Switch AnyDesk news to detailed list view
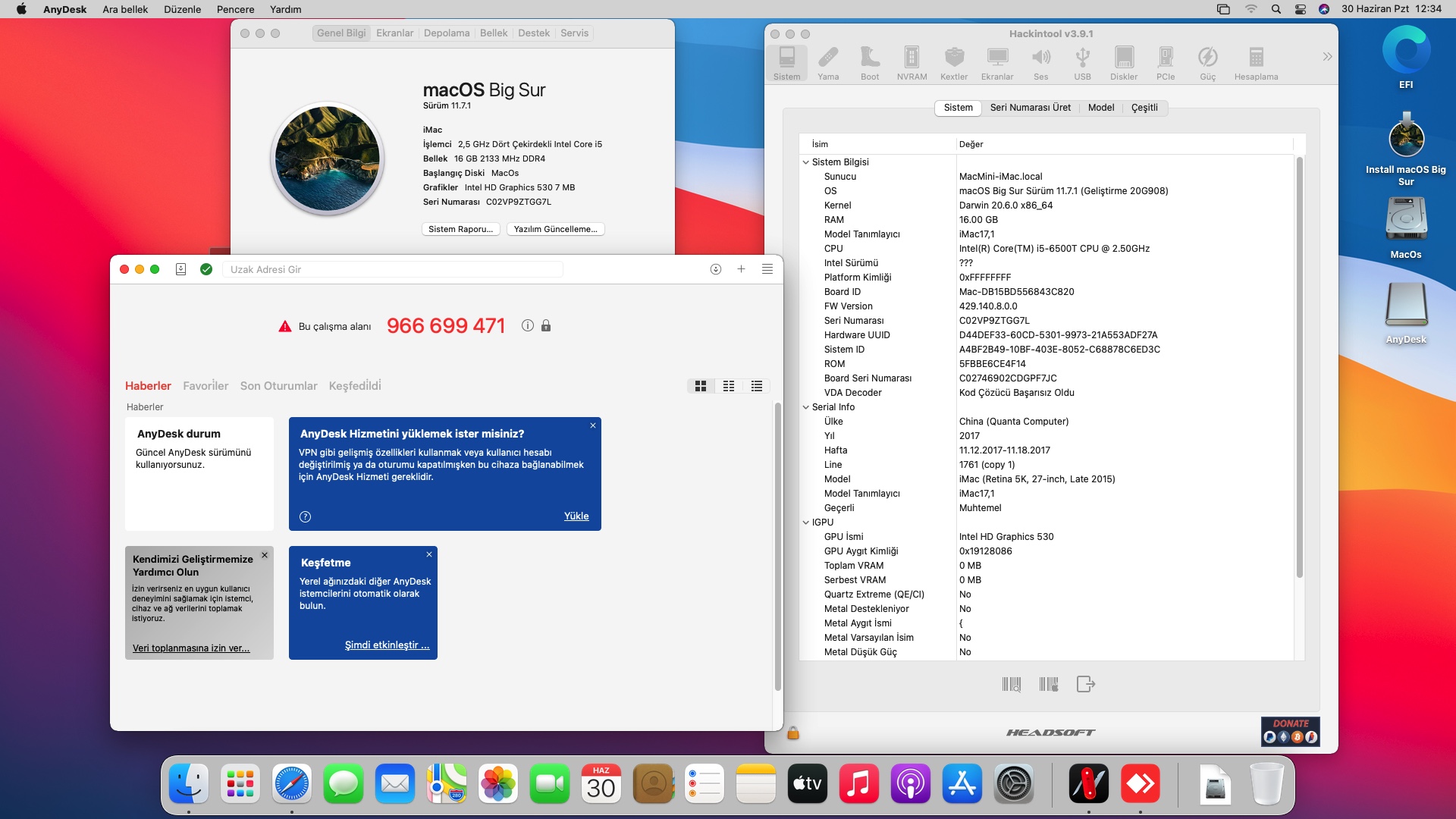 pyautogui.click(x=757, y=386)
